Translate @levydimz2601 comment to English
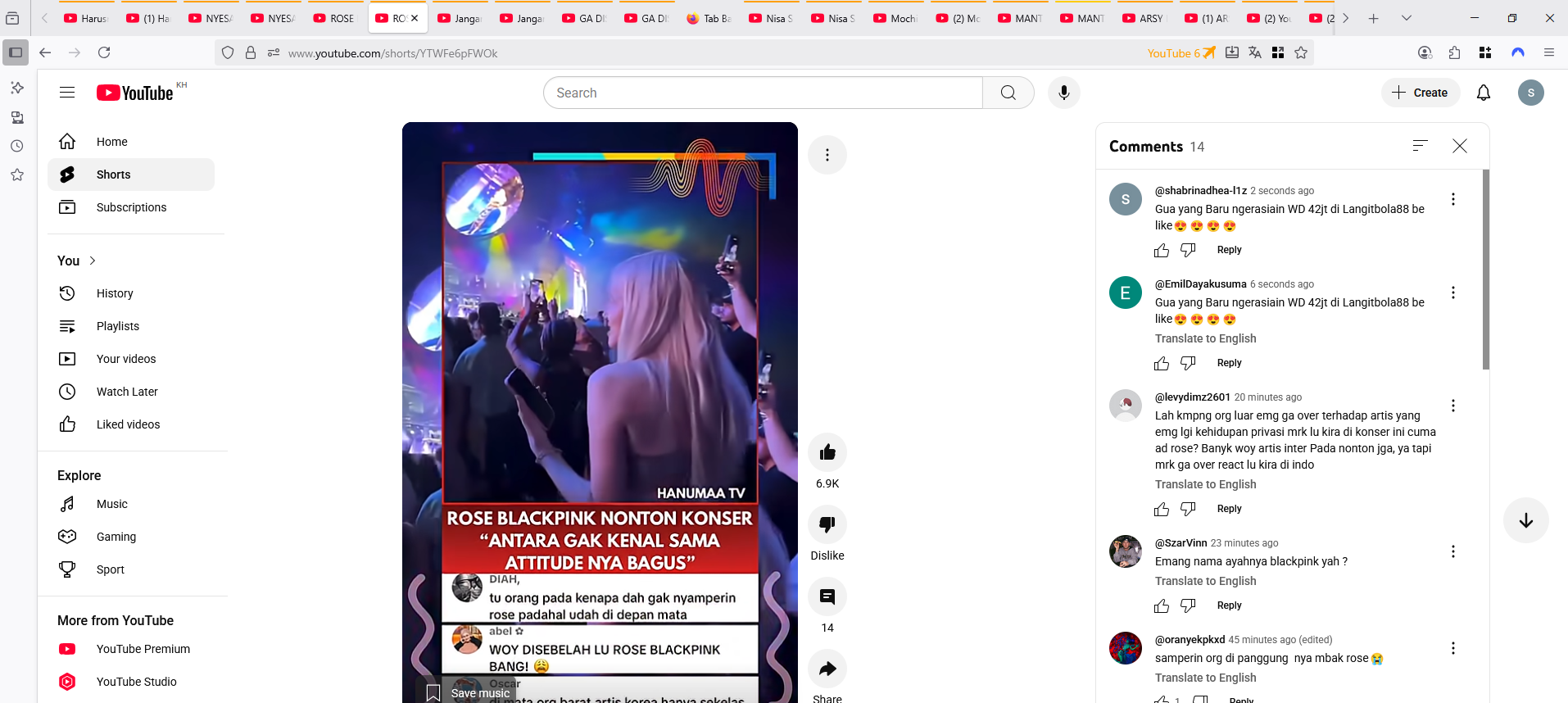Image resolution: width=1568 pixels, height=703 pixels. [1205, 484]
